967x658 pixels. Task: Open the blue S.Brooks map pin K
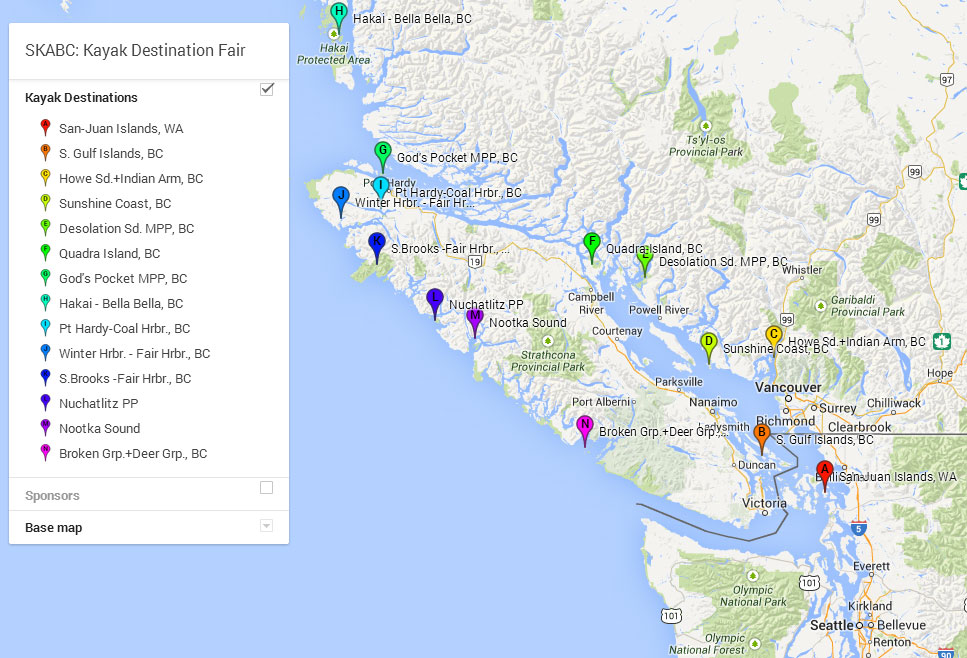coord(377,243)
